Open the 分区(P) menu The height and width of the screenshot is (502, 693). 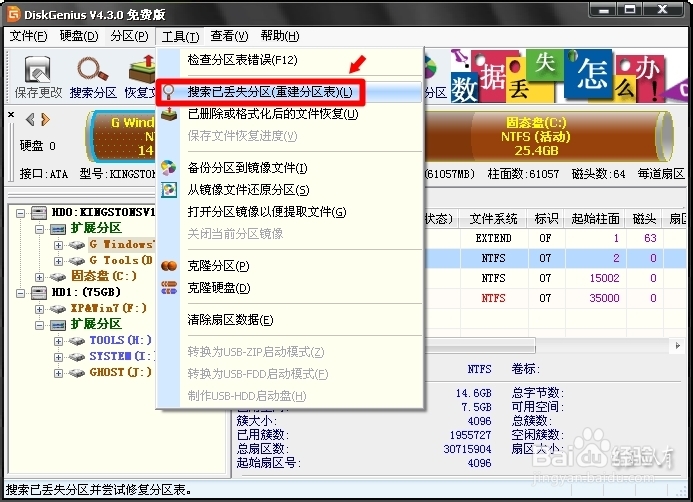pos(129,36)
